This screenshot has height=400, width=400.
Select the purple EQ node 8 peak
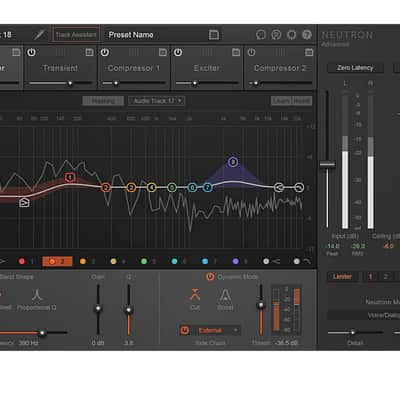[233, 162]
